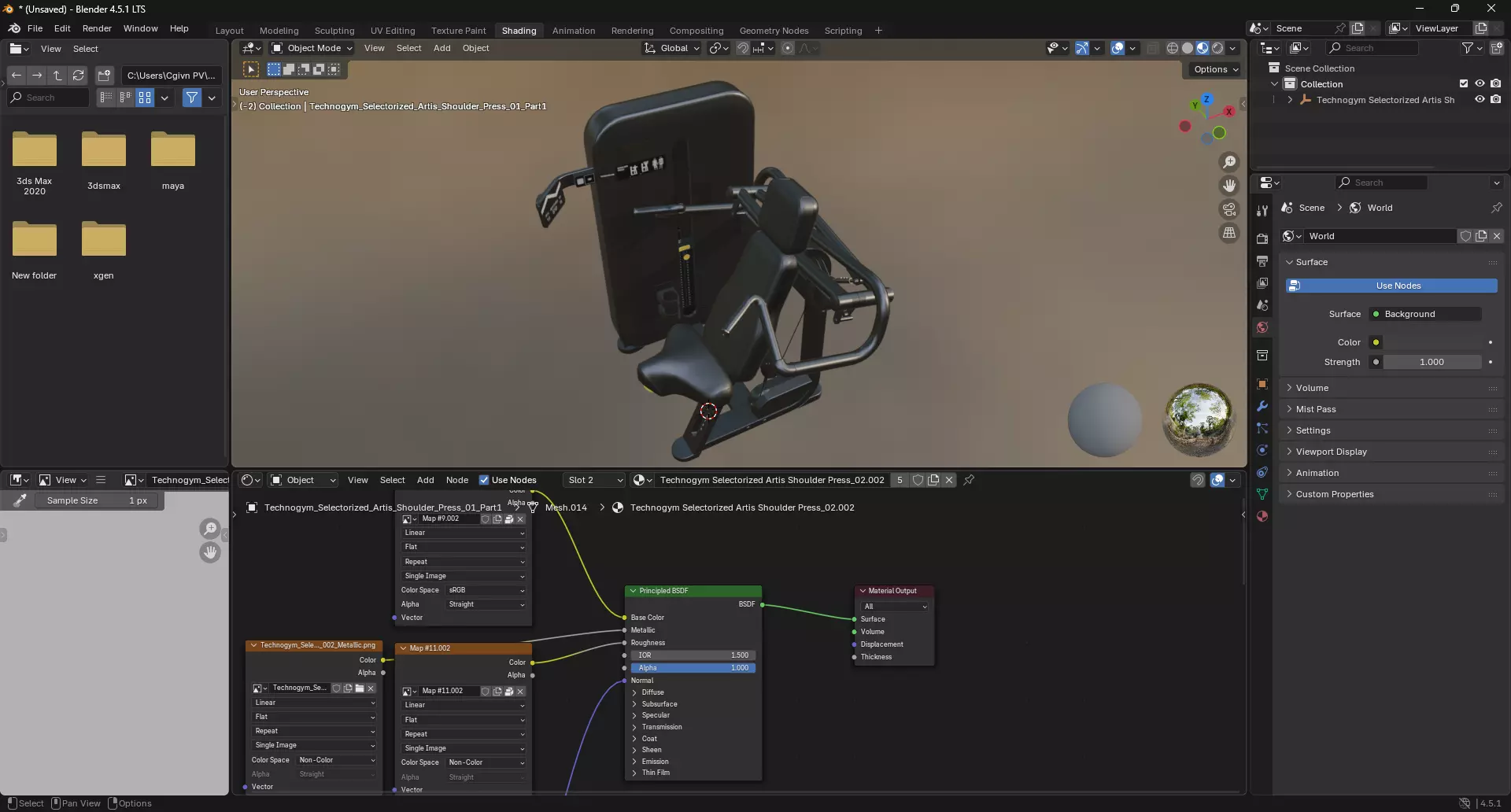Open the Object Data mesh properties tab
The width and height of the screenshot is (1511, 812).
coord(1262,494)
